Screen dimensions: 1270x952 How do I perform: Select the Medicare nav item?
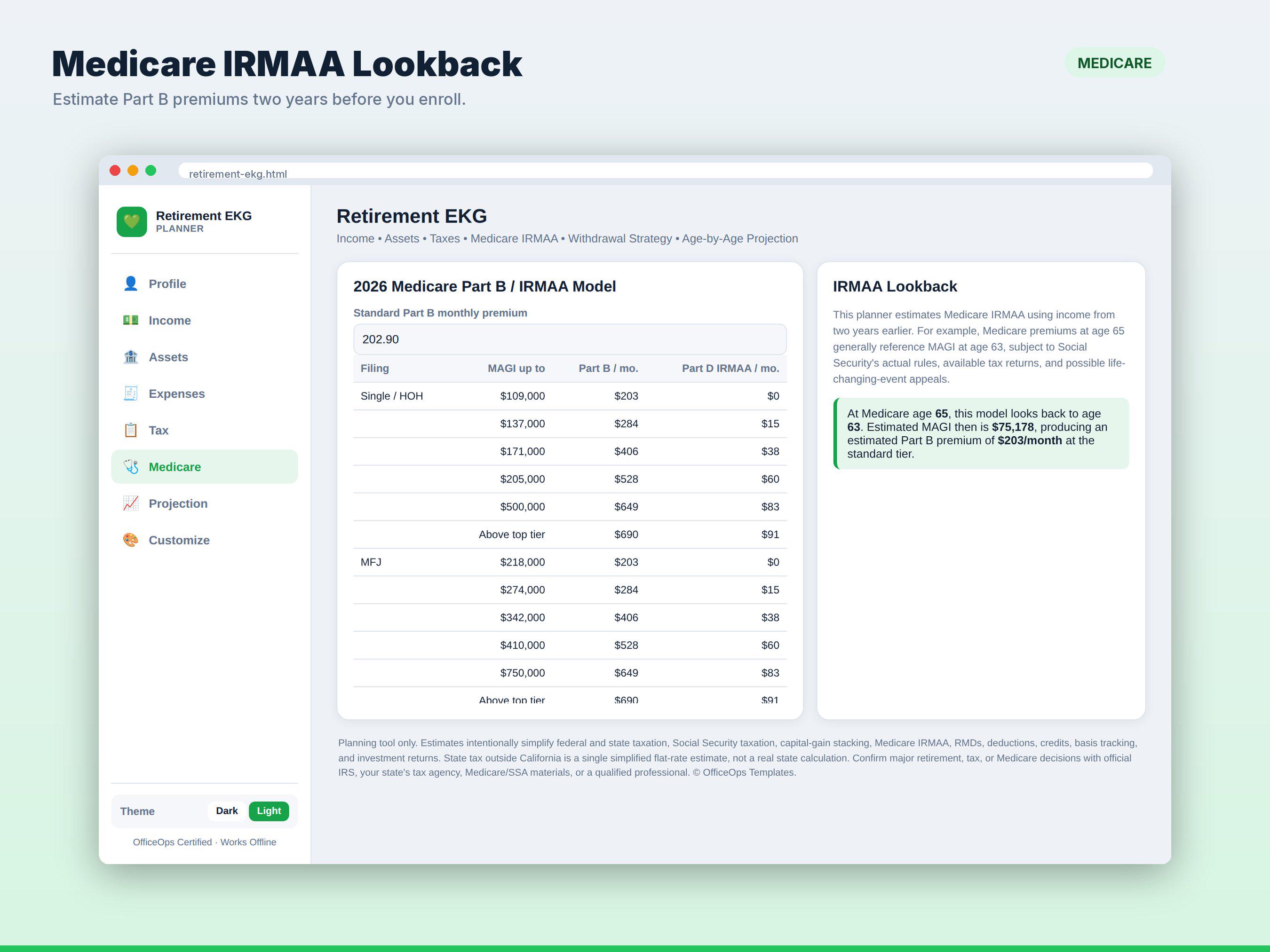(x=205, y=466)
